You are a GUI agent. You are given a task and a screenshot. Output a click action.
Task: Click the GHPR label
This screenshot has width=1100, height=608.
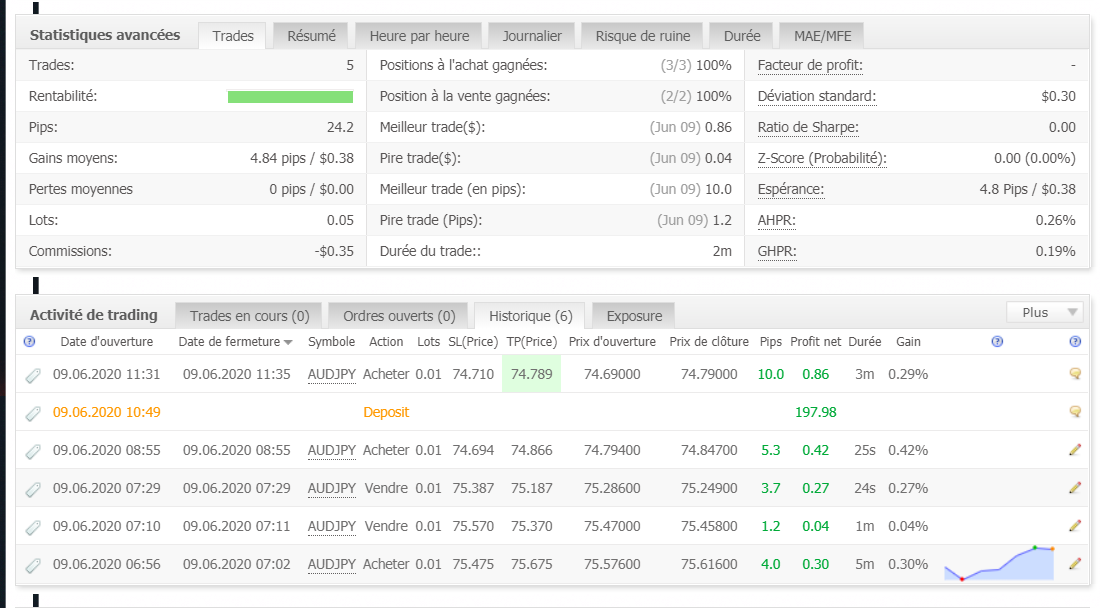pos(777,251)
